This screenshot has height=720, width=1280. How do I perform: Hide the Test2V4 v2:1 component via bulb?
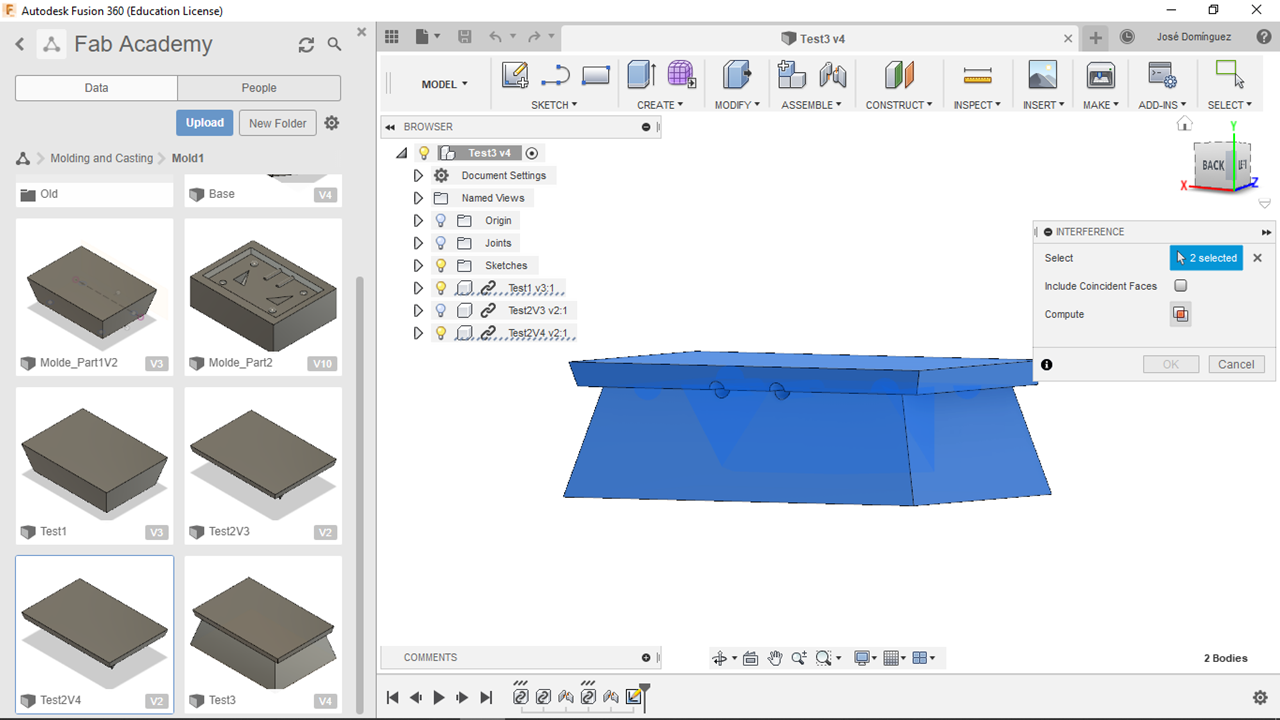coord(441,333)
